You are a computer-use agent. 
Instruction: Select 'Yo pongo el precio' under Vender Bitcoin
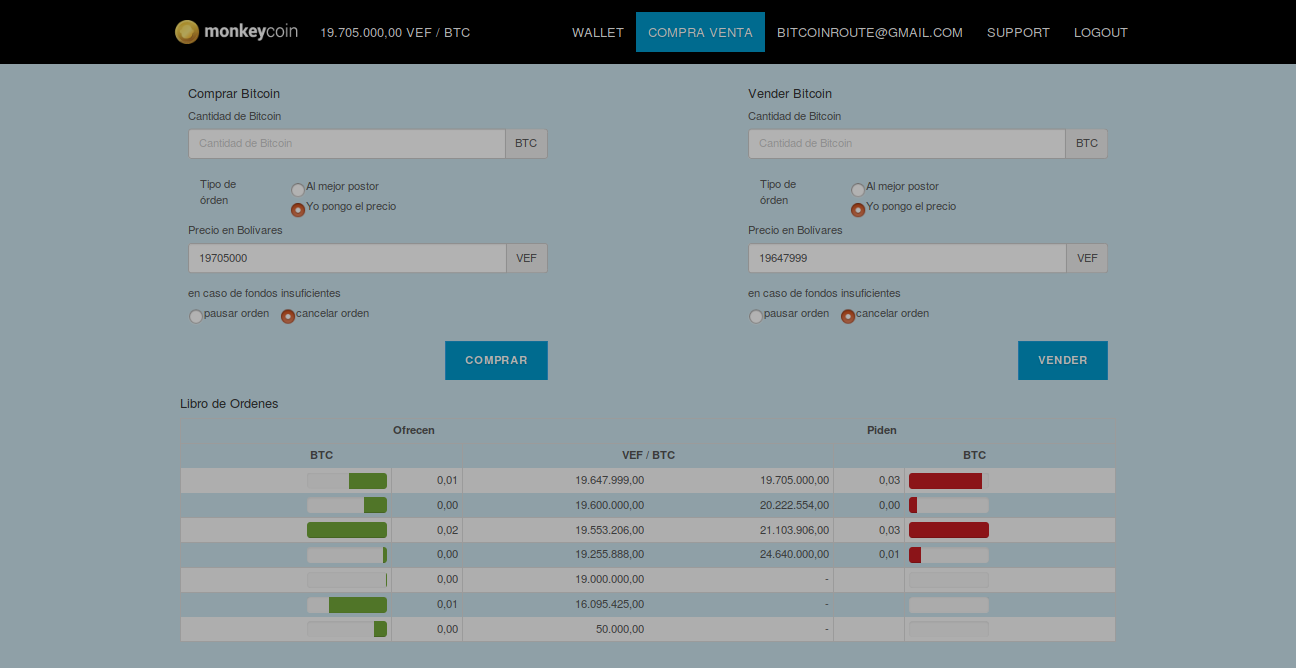(858, 209)
